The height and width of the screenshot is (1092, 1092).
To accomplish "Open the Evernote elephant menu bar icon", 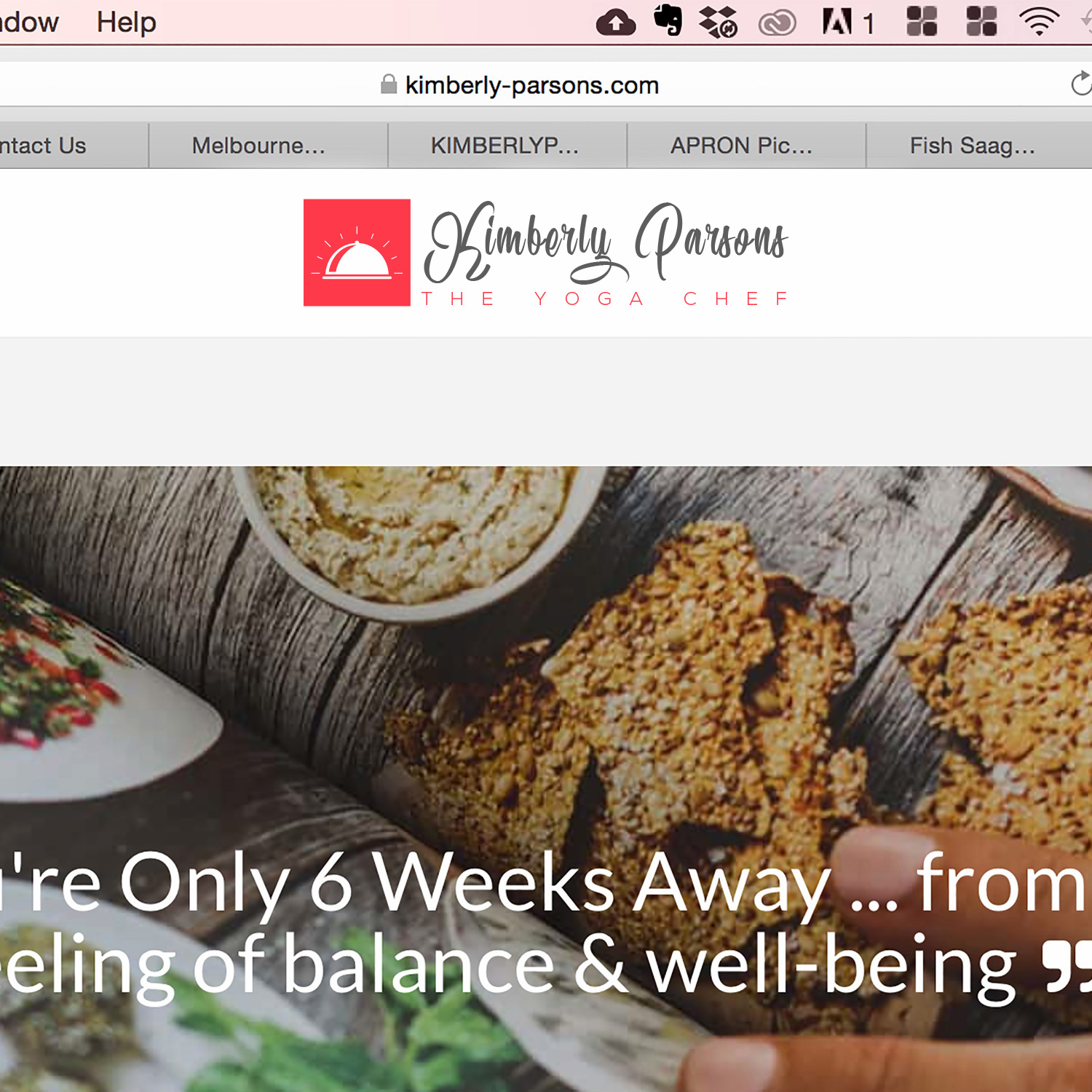I will [668, 20].
